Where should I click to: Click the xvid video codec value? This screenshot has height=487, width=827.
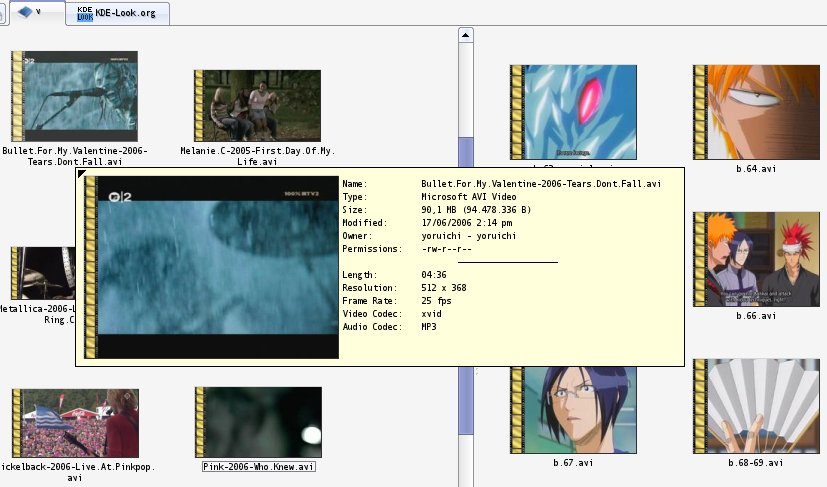click(431, 313)
